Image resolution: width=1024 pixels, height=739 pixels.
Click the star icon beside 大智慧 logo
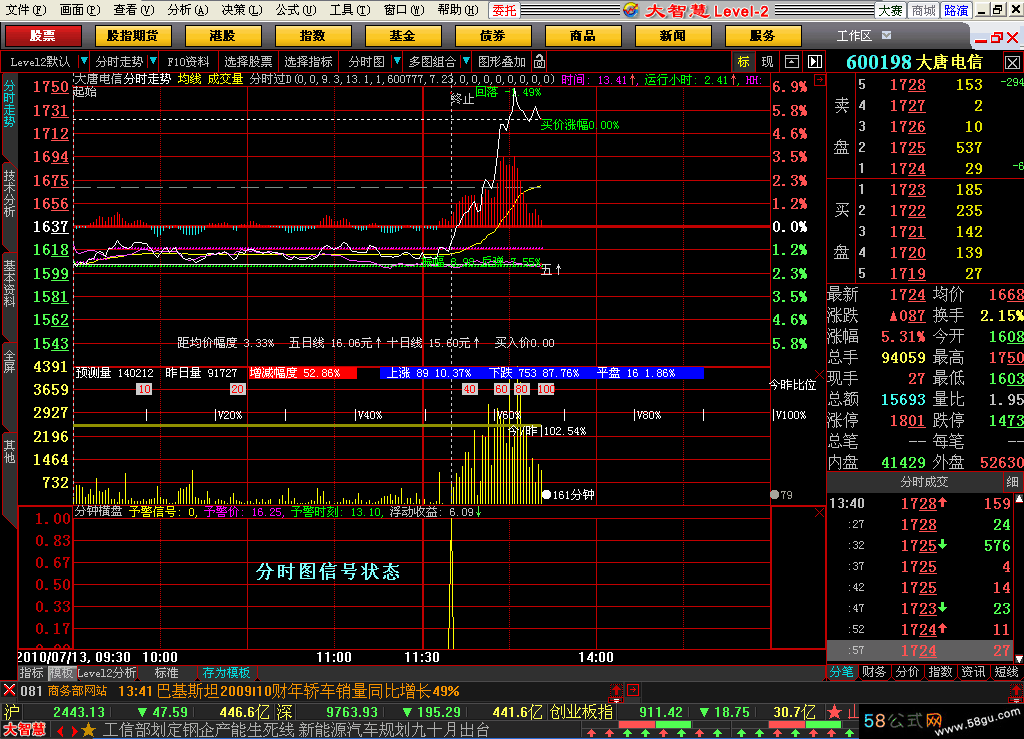pyautogui.click(x=89, y=729)
